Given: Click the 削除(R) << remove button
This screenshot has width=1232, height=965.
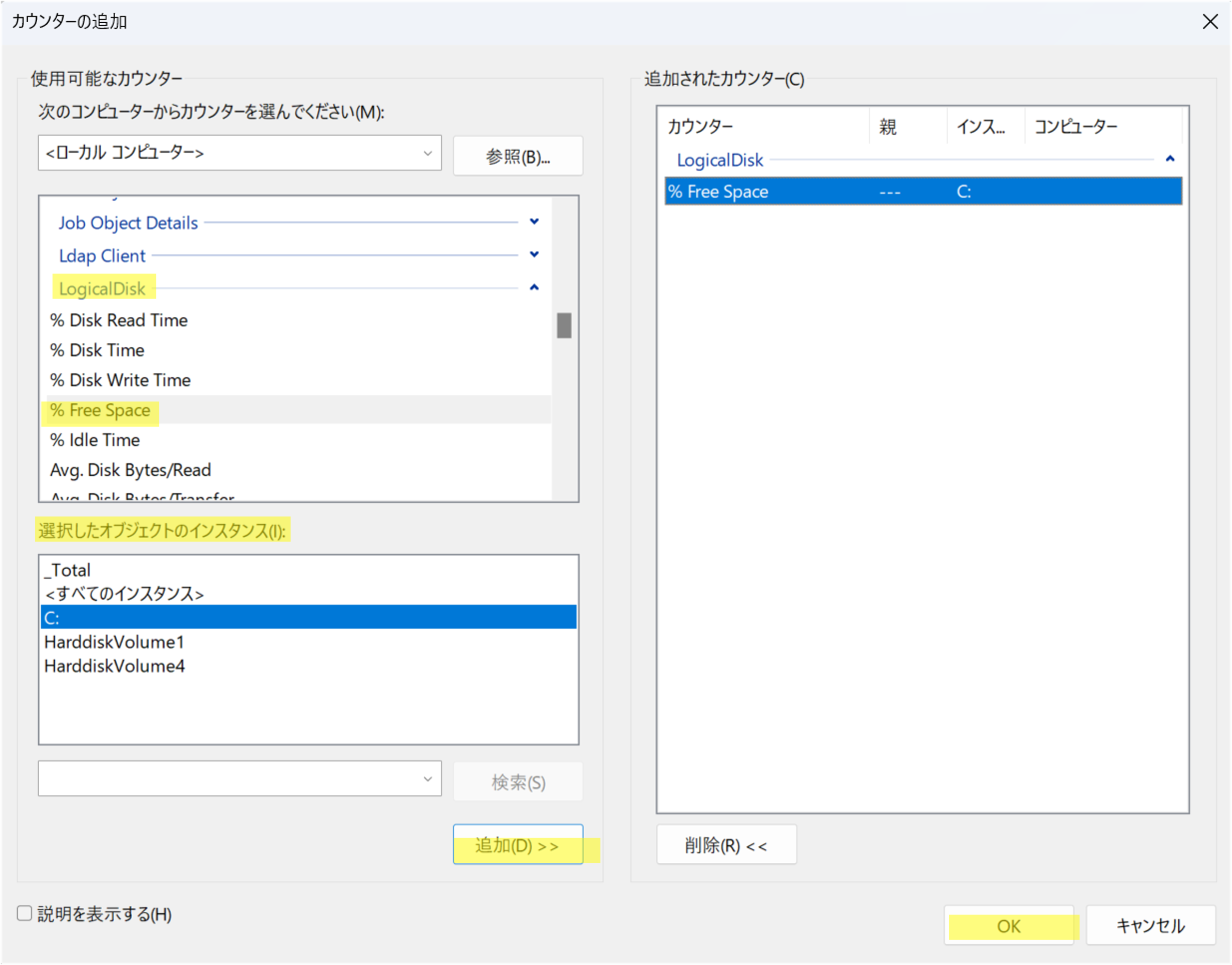Looking at the screenshot, I should click(x=726, y=845).
